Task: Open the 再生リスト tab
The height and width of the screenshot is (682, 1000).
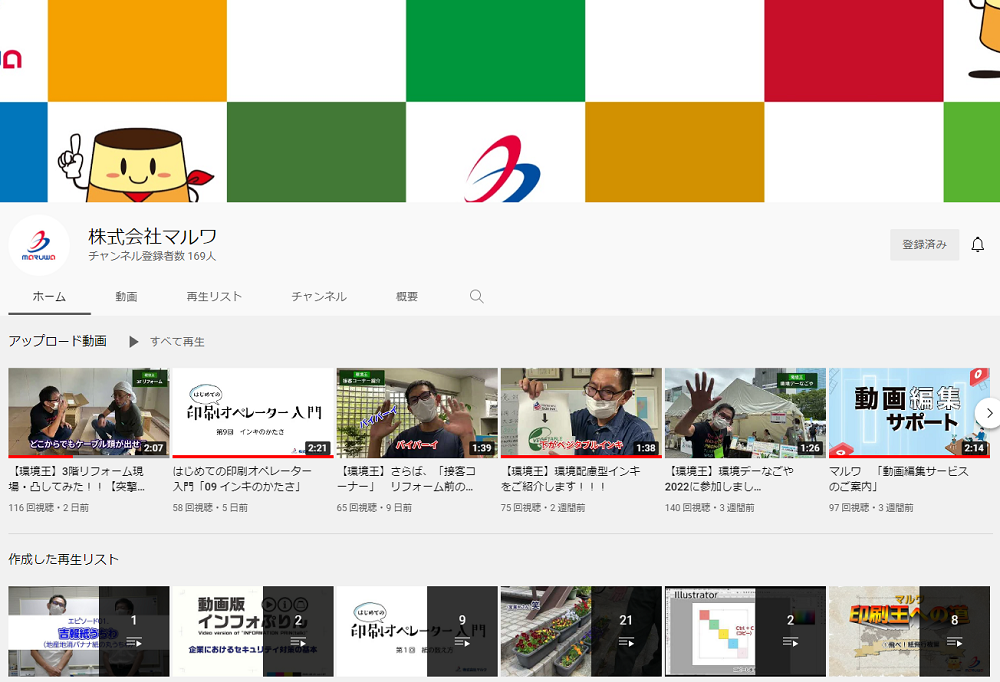Action: tap(214, 297)
